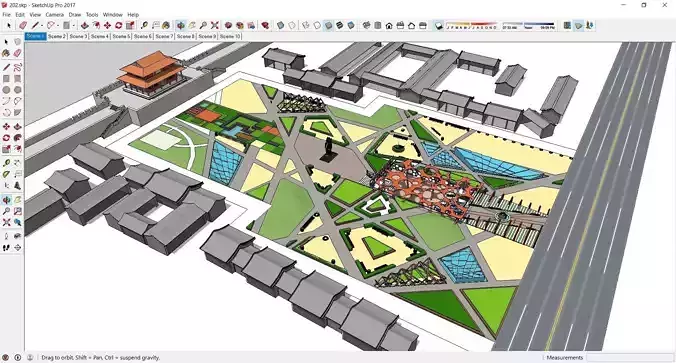Open the Camera menu
The height and width of the screenshot is (363, 676).
(x=55, y=15)
